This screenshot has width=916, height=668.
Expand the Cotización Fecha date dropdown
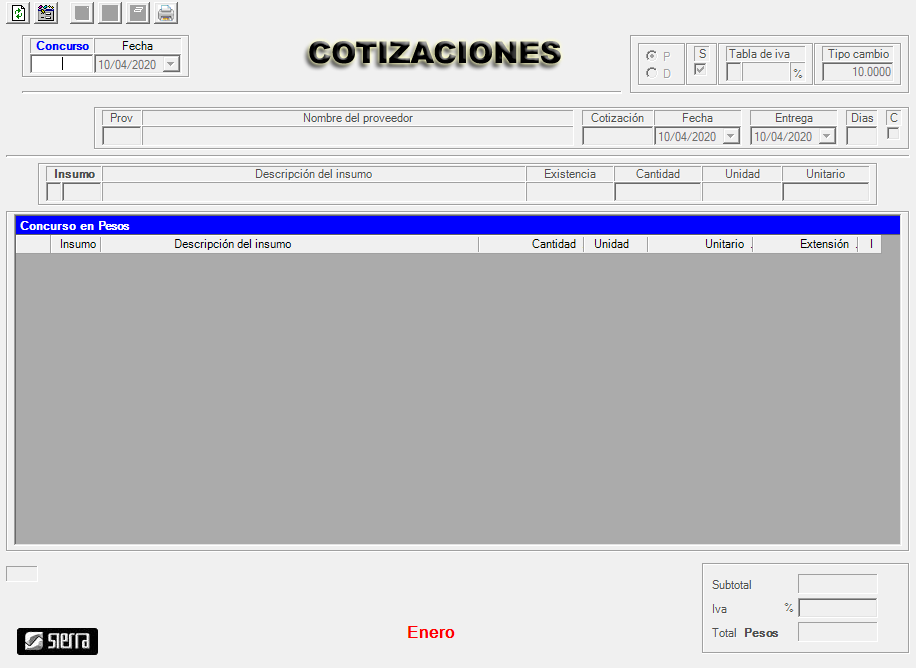730,137
